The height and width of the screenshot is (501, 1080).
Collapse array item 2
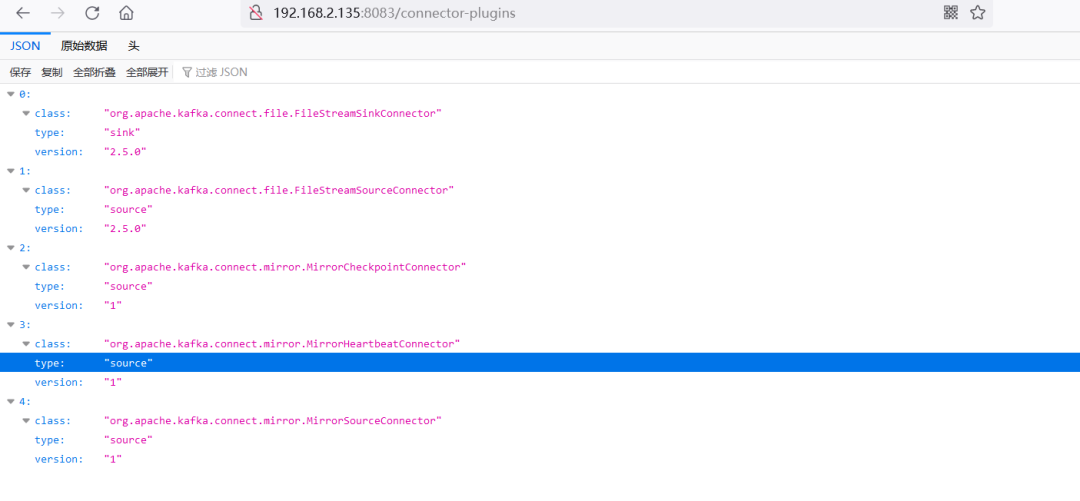11,247
